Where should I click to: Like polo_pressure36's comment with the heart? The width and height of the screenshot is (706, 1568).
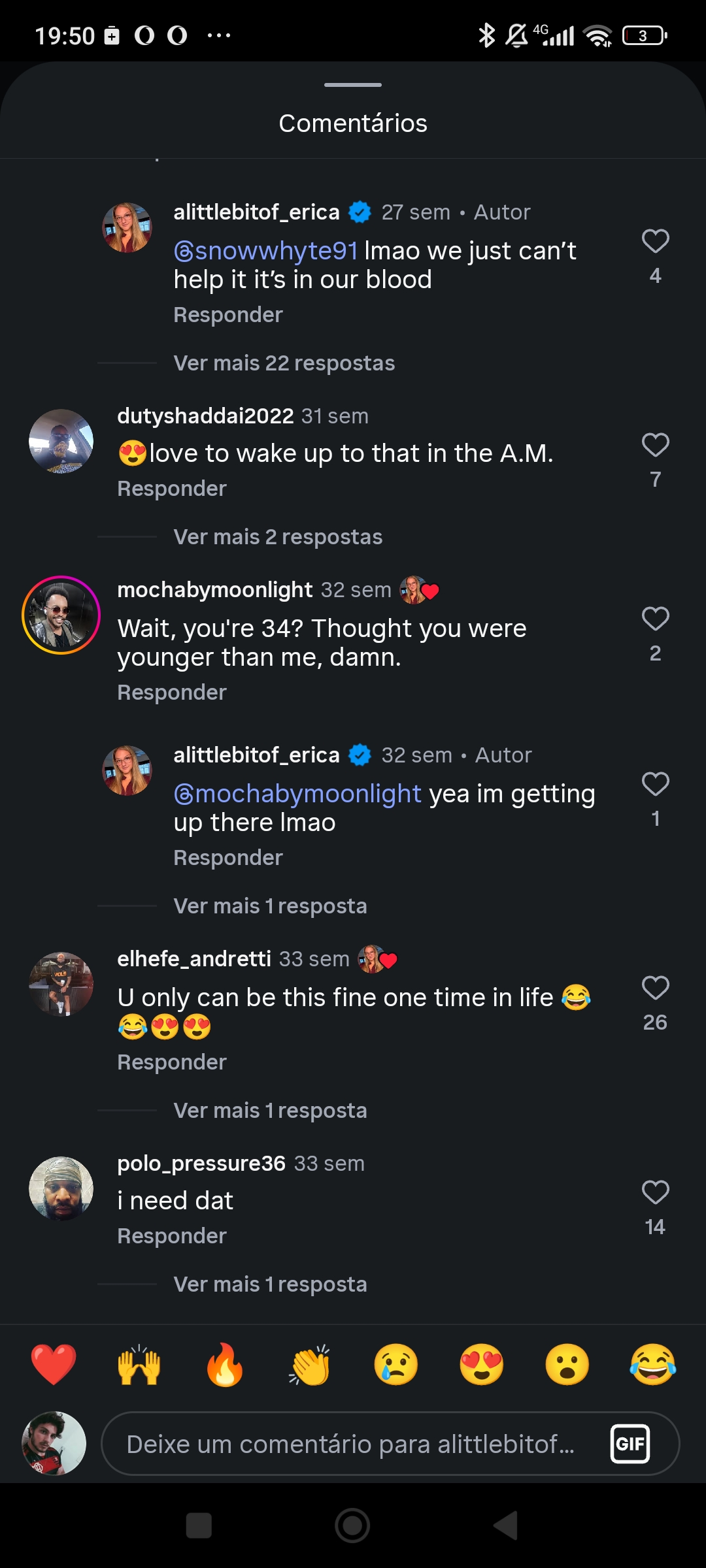click(655, 1193)
